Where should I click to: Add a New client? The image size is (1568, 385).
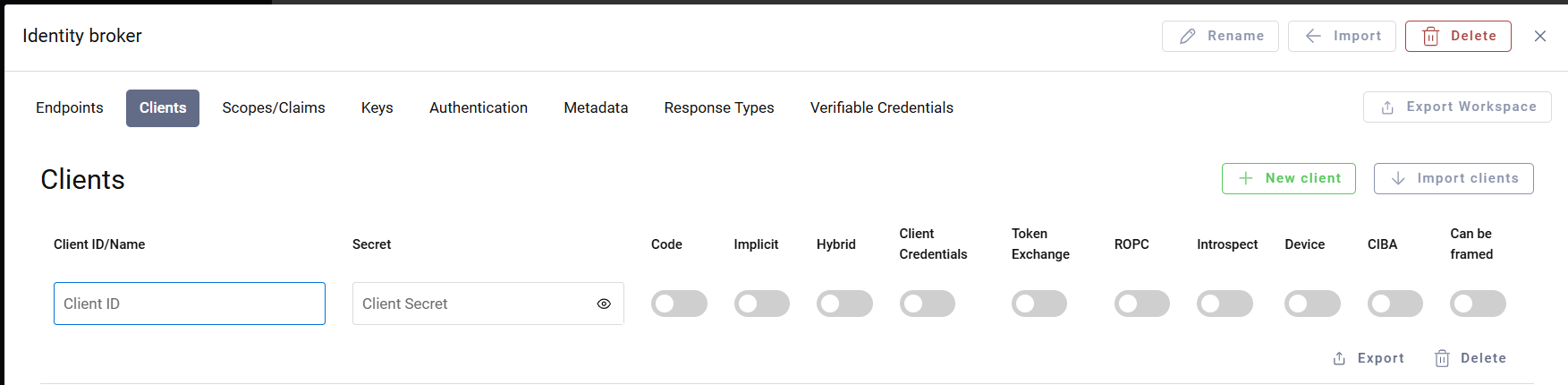1288,178
